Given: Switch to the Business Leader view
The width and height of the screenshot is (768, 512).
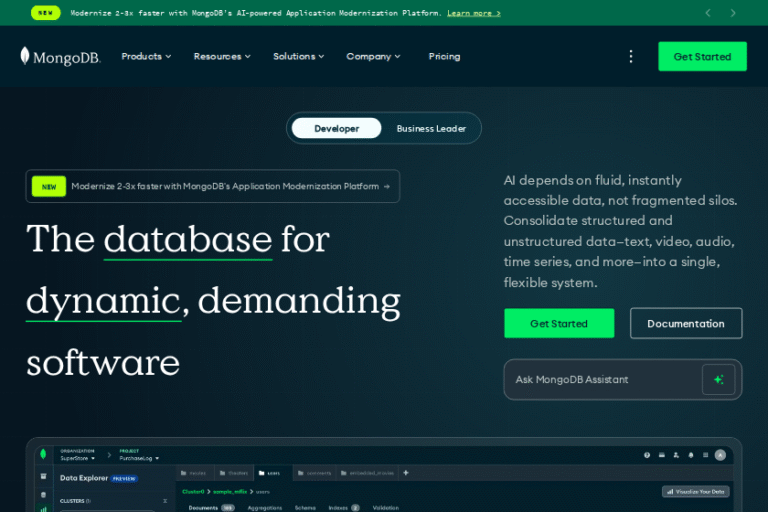Looking at the screenshot, I should [431, 128].
